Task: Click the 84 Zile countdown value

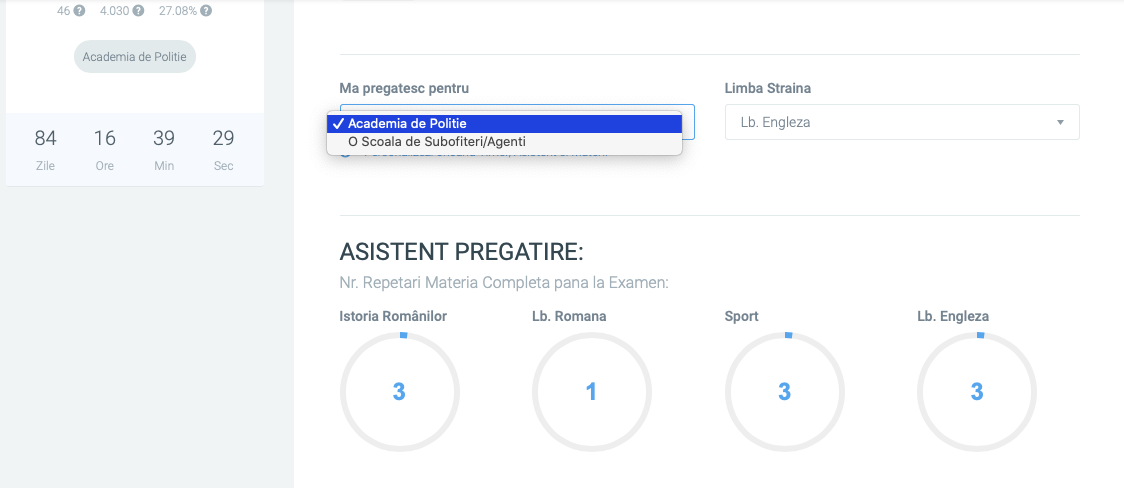Action: pos(46,139)
